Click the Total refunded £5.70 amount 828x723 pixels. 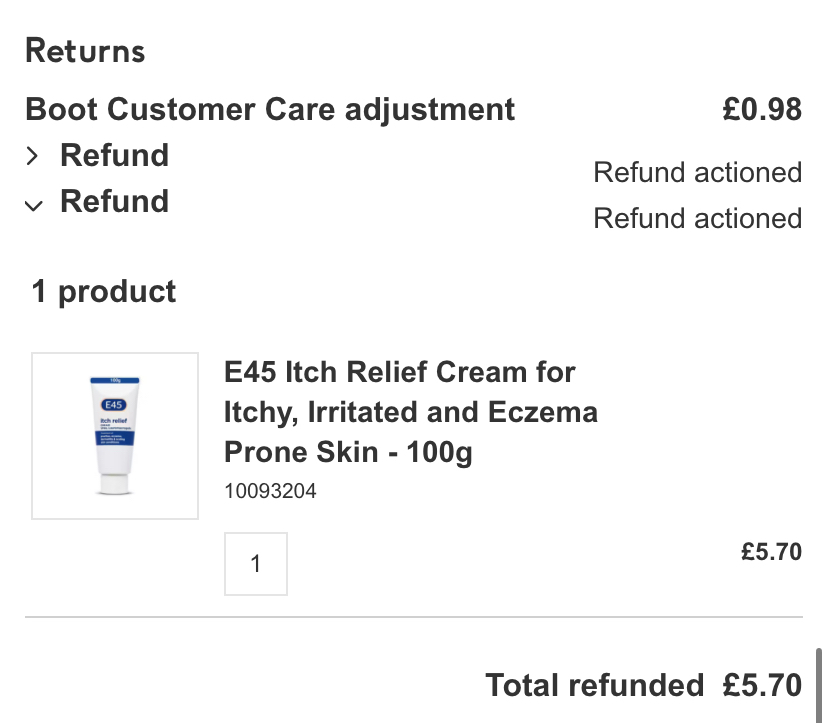[762, 685]
